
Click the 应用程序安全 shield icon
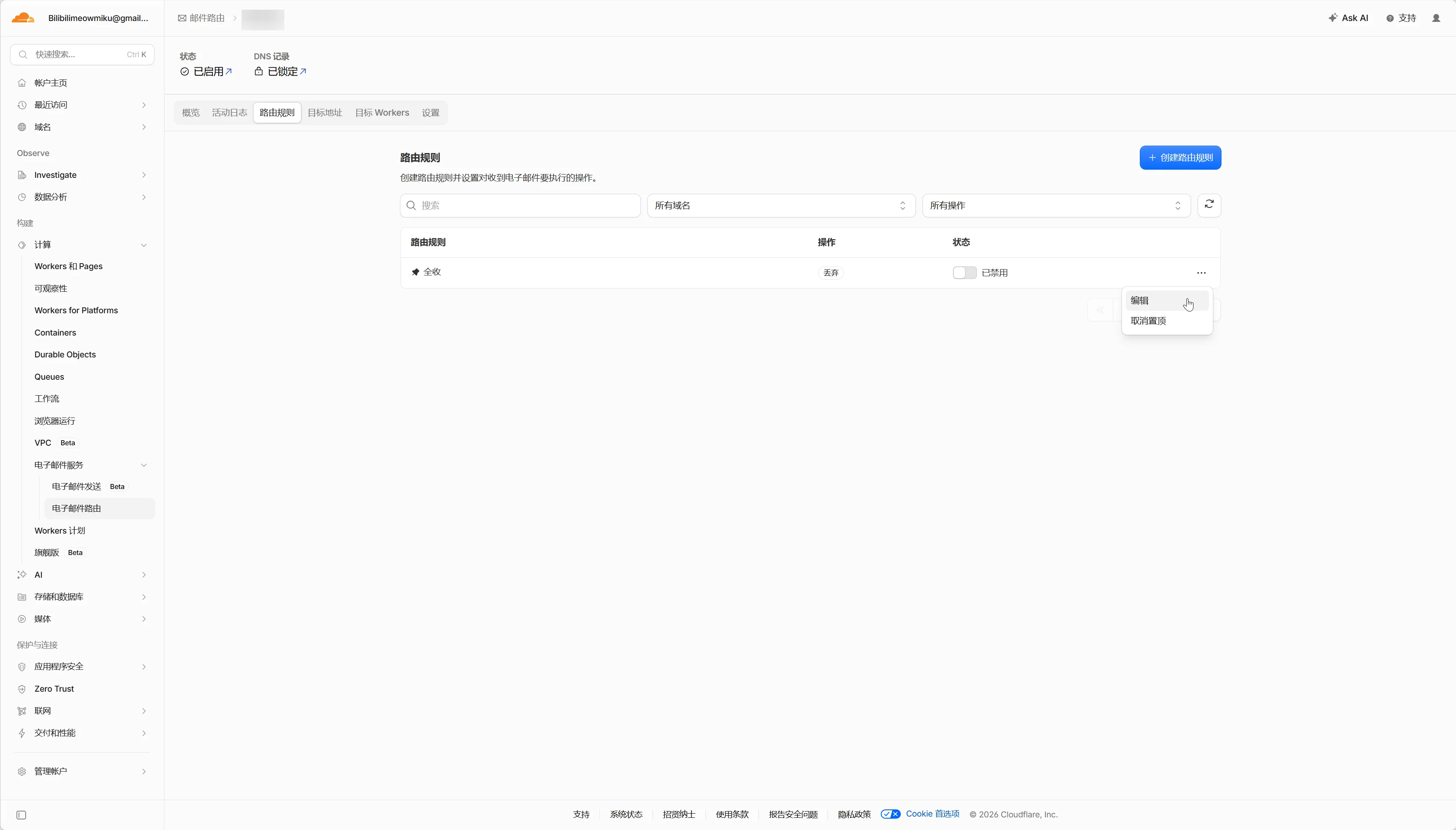click(x=22, y=667)
